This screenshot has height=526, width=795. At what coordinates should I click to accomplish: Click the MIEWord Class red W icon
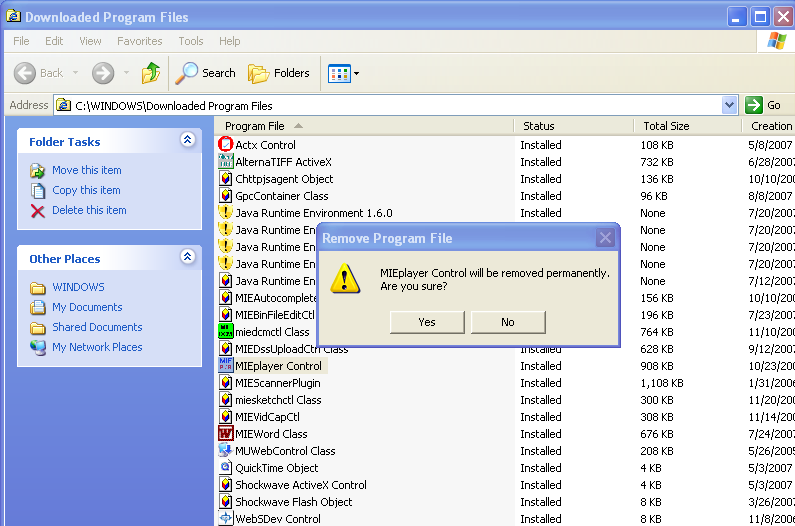coord(226,434)
